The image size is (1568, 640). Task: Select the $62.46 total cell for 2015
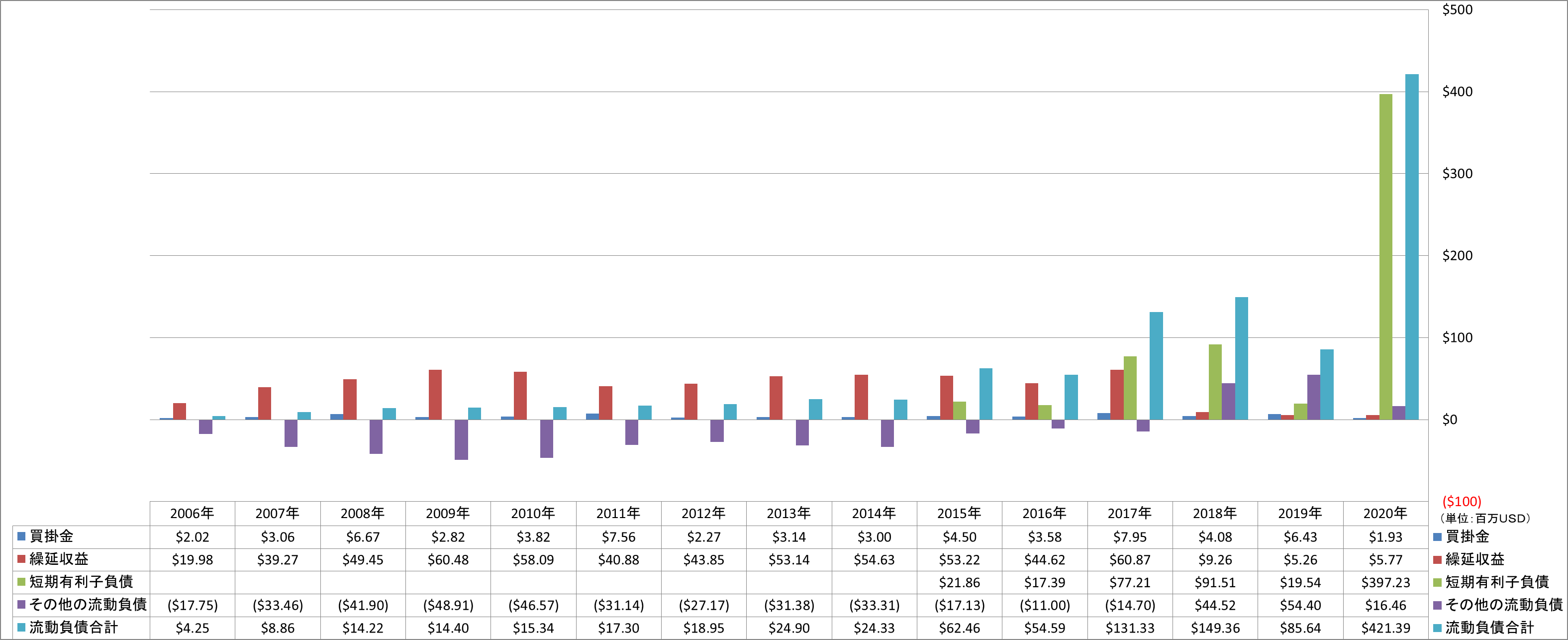coord(959,628)
